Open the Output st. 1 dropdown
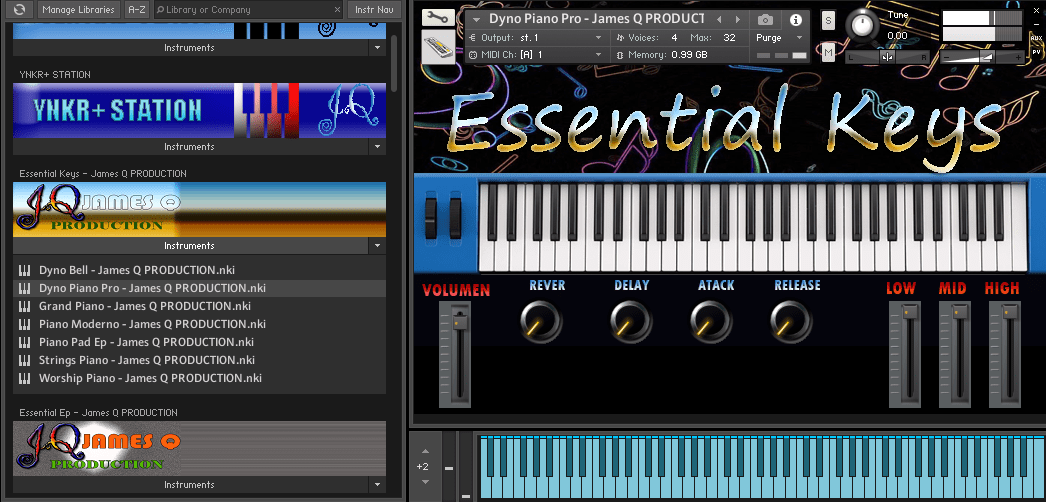Image resolution: width=1046 pixels, height=502 pixels. tap(598, 37)
